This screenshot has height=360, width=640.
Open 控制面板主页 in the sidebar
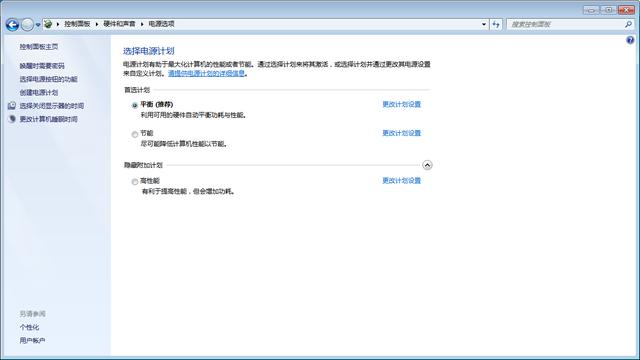[39, 47]
